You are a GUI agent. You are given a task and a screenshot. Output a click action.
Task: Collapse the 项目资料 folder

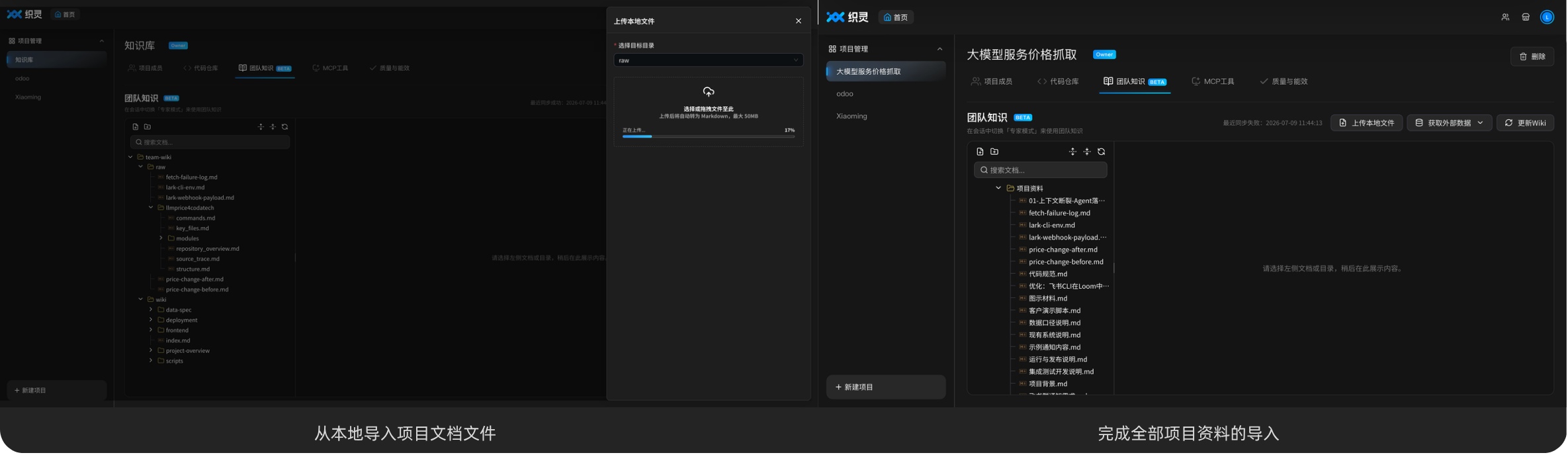pyautogui.click(x=998, y=188)
